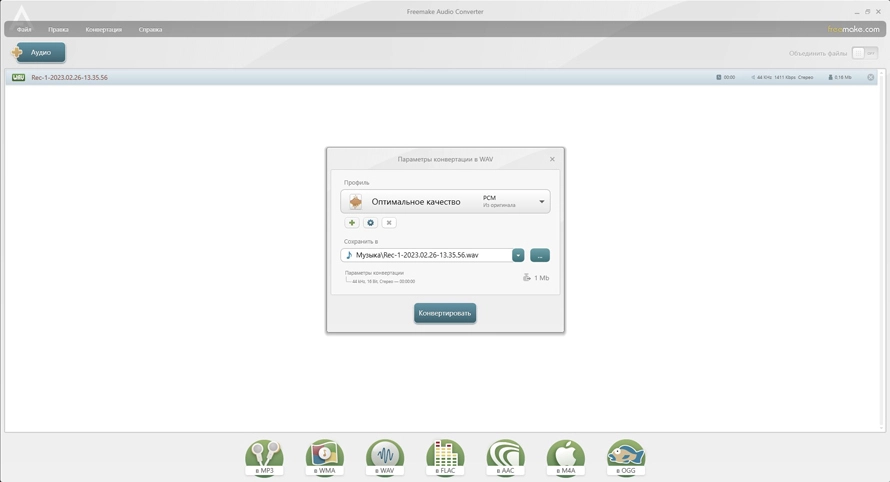Click the WAV badge on Rec-1 row
The height and width of the screenshot is (482, 890).
(18, 77)
